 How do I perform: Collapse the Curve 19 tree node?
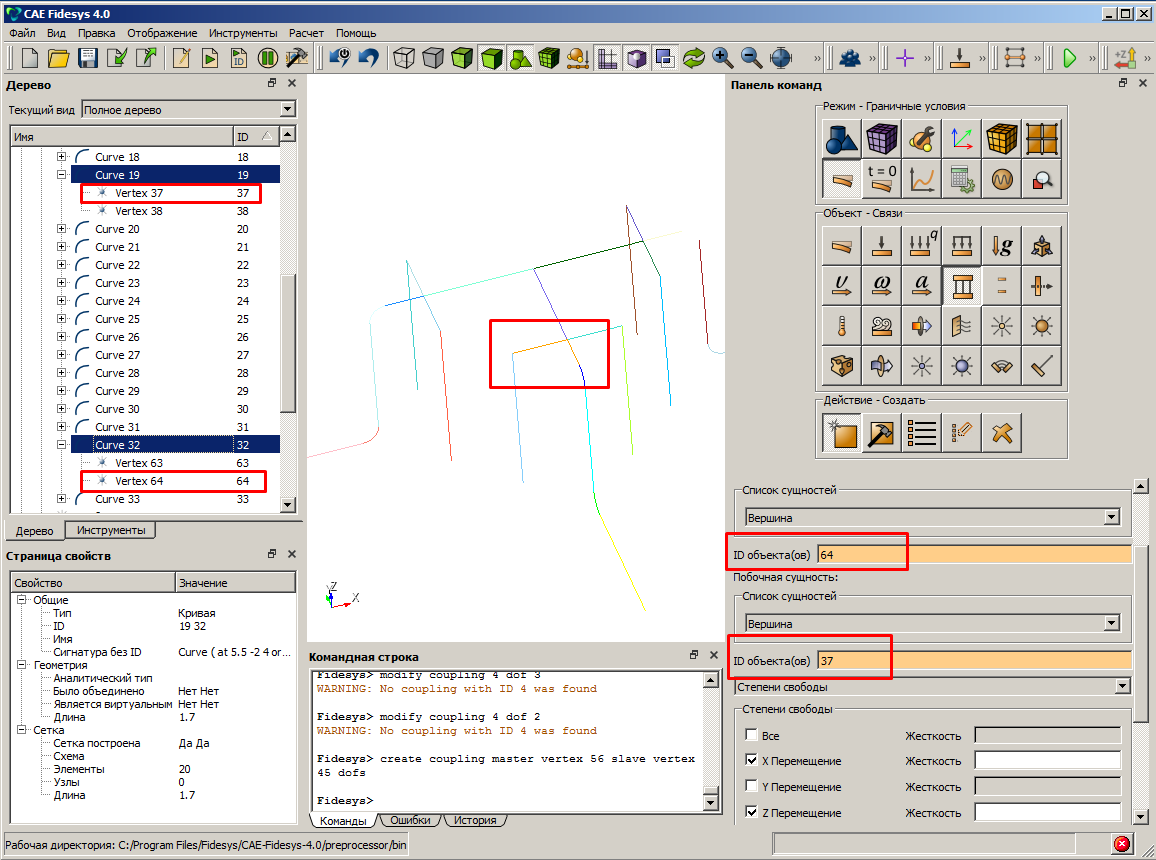point(62,175)
